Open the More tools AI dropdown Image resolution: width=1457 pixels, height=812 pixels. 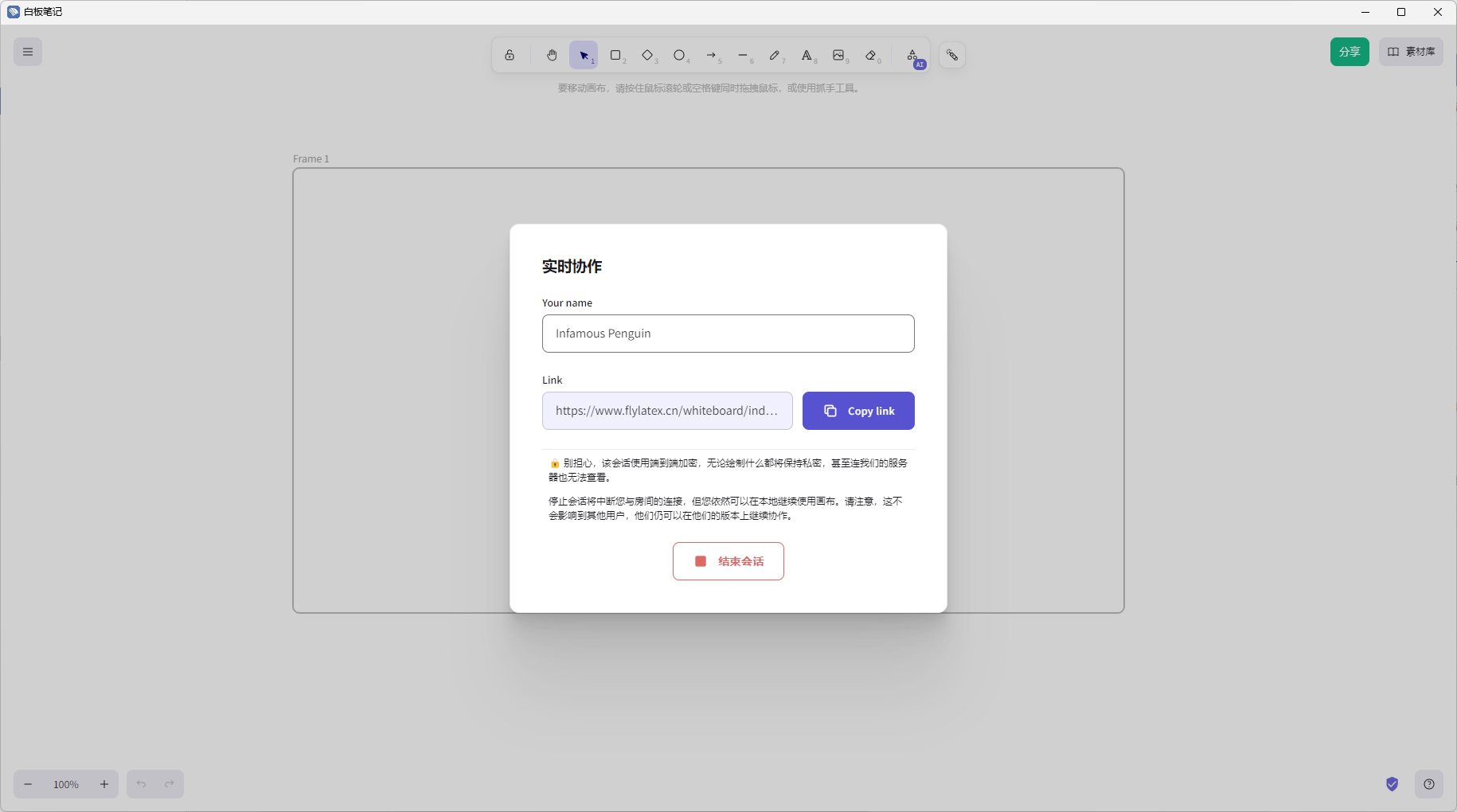point(912,55)
